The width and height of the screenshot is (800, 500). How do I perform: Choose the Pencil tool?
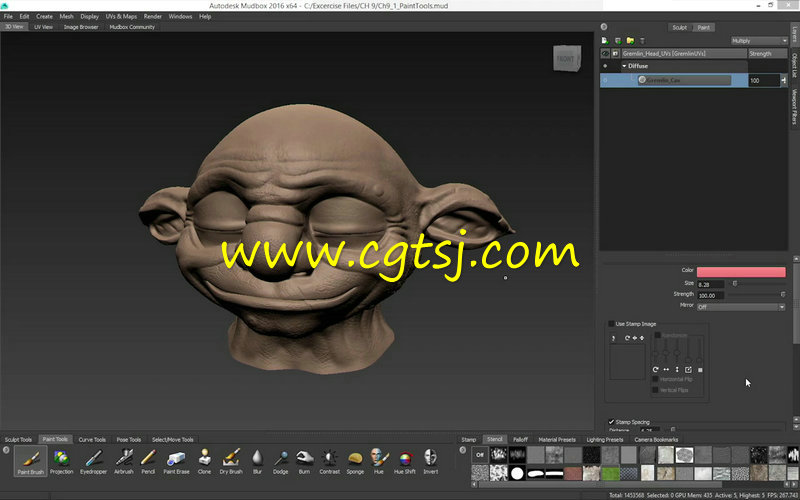(148, 461)
